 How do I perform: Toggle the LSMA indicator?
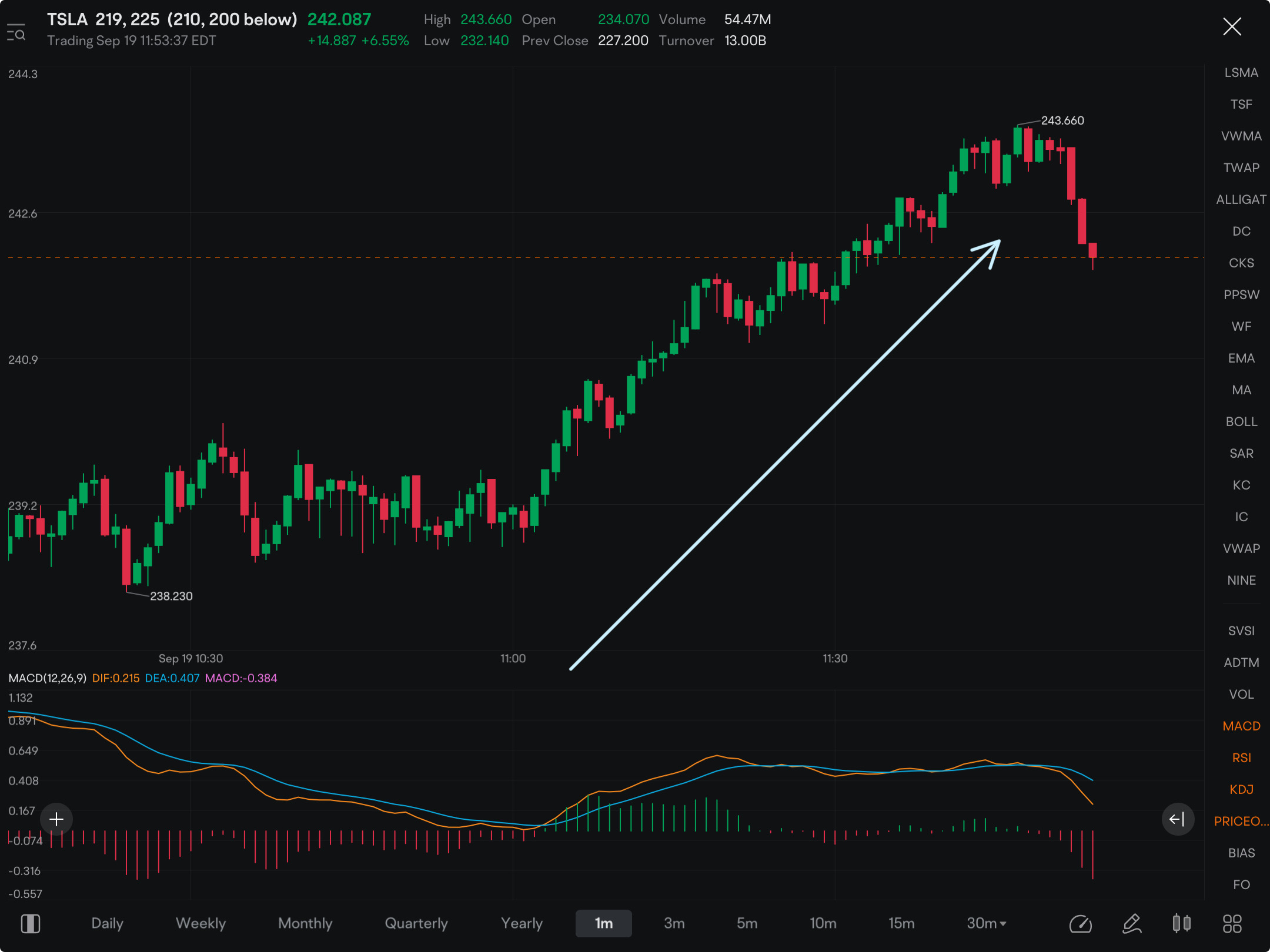[x=1241, y=73]
